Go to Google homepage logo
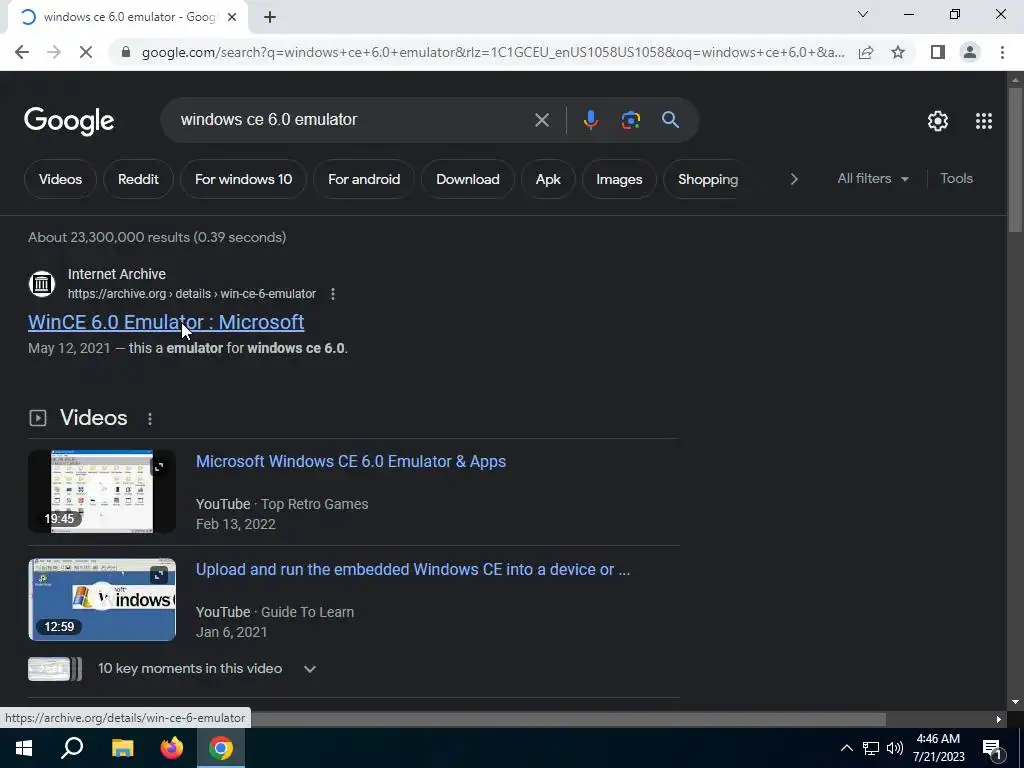The height and width of the screenshot is (768, 1024). click(69, 121)
